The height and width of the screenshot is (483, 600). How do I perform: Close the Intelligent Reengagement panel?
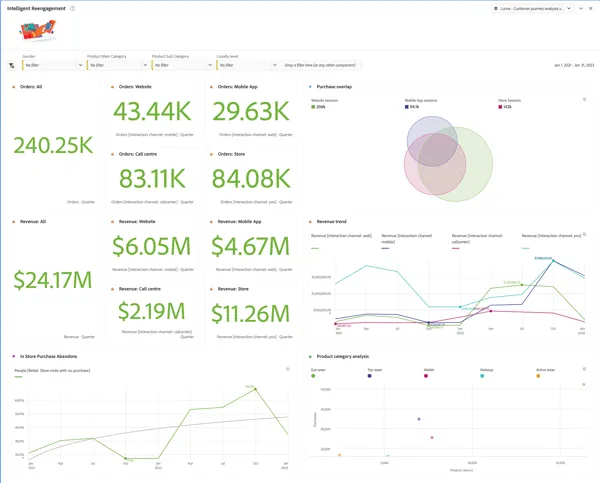(590, 8)
